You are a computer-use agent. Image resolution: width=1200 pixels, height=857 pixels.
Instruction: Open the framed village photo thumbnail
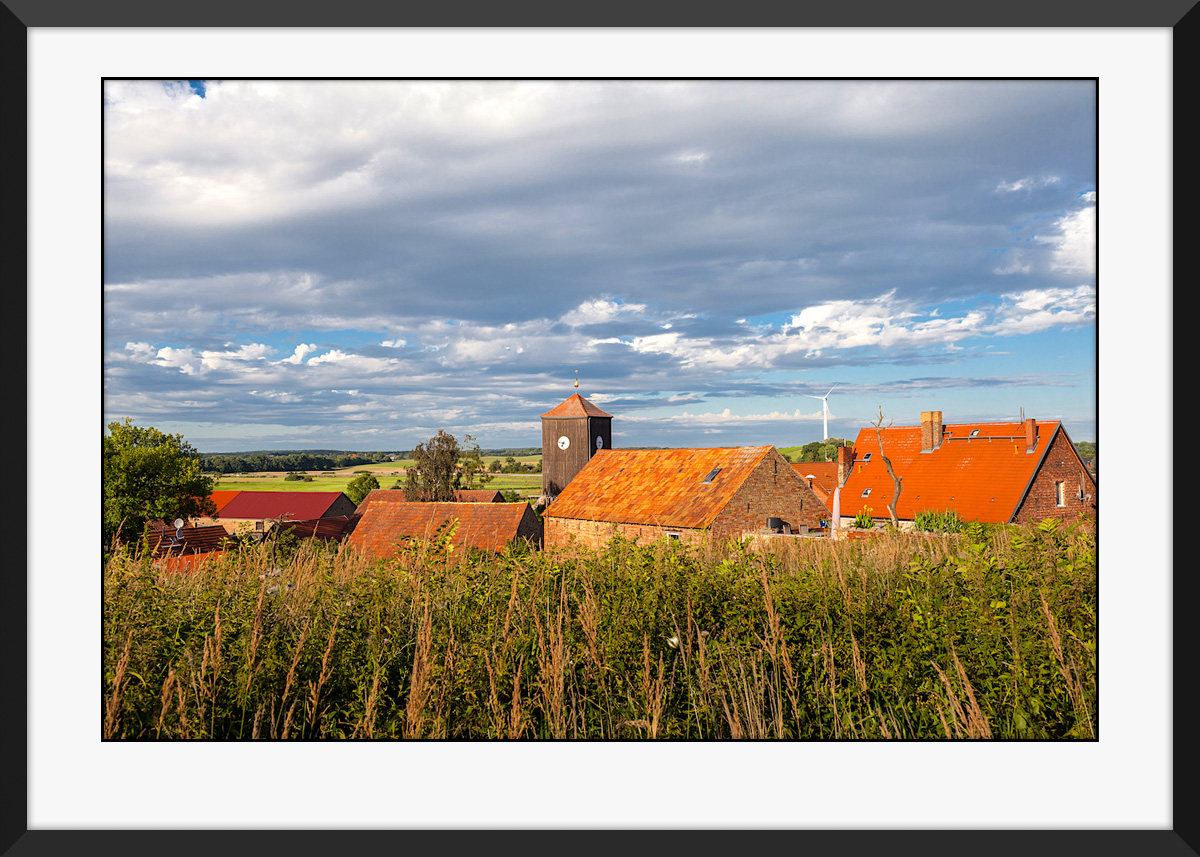pyautogui.click(x=600, y=410)
